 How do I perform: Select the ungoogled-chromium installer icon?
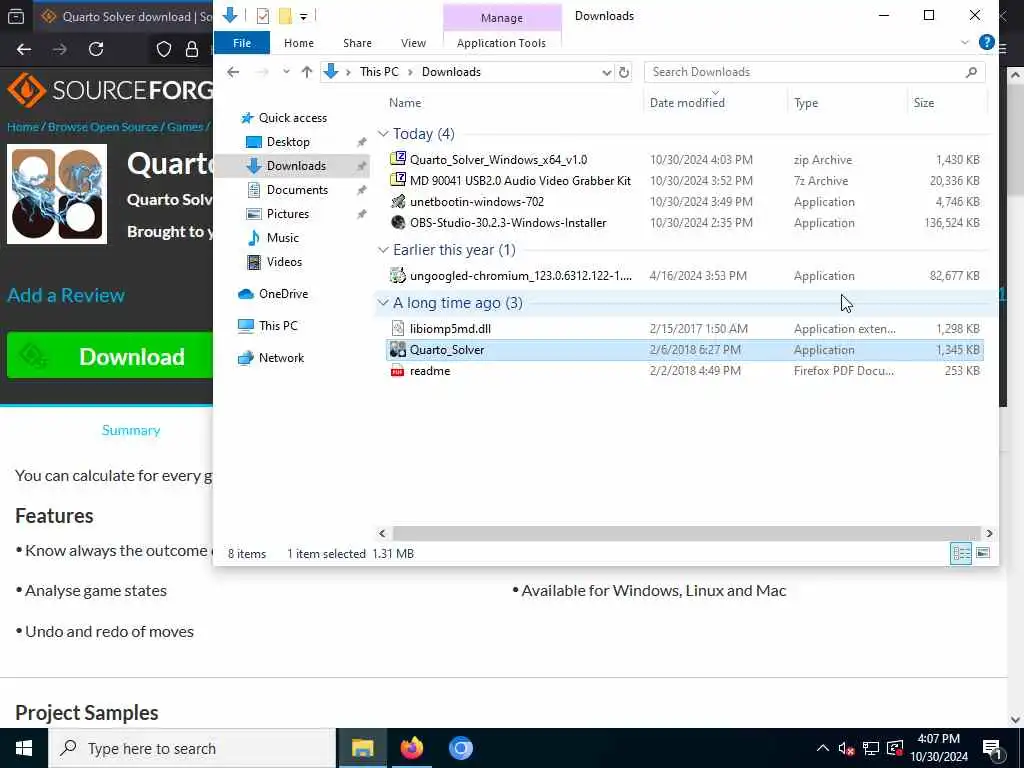coord(398,275)
